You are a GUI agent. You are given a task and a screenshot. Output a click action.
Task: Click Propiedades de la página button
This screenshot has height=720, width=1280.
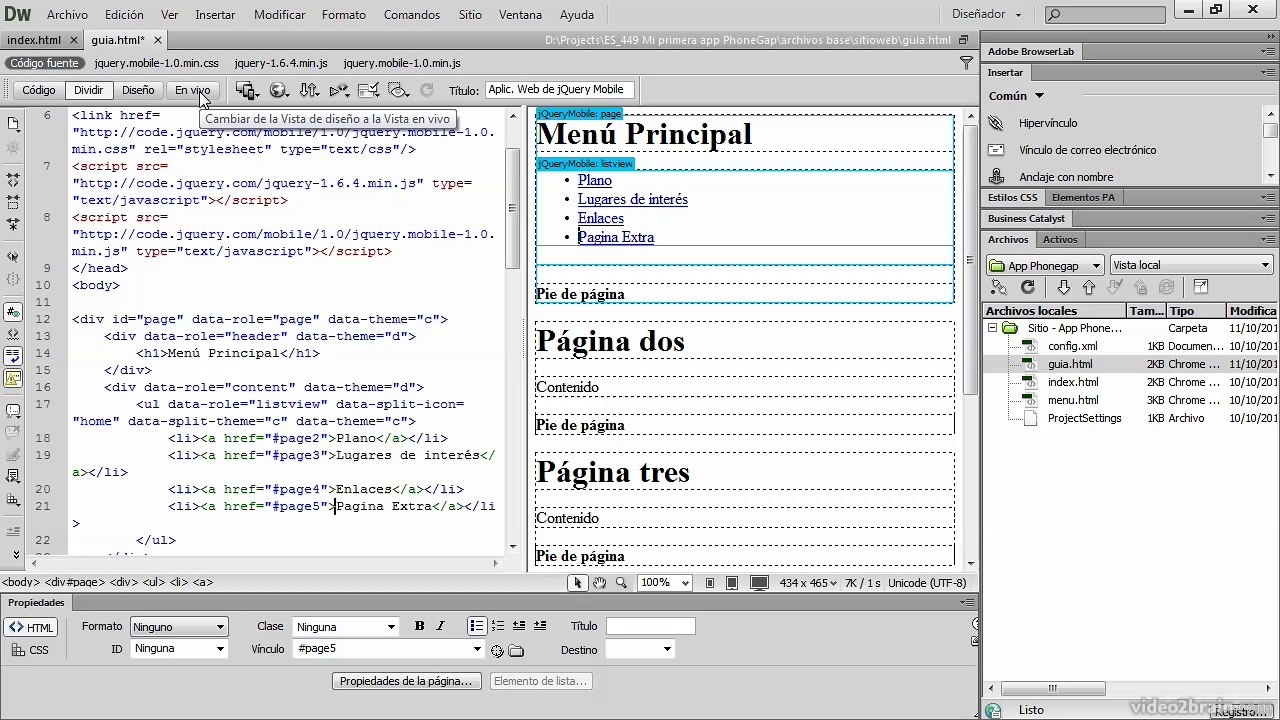(x=406, y=681)
